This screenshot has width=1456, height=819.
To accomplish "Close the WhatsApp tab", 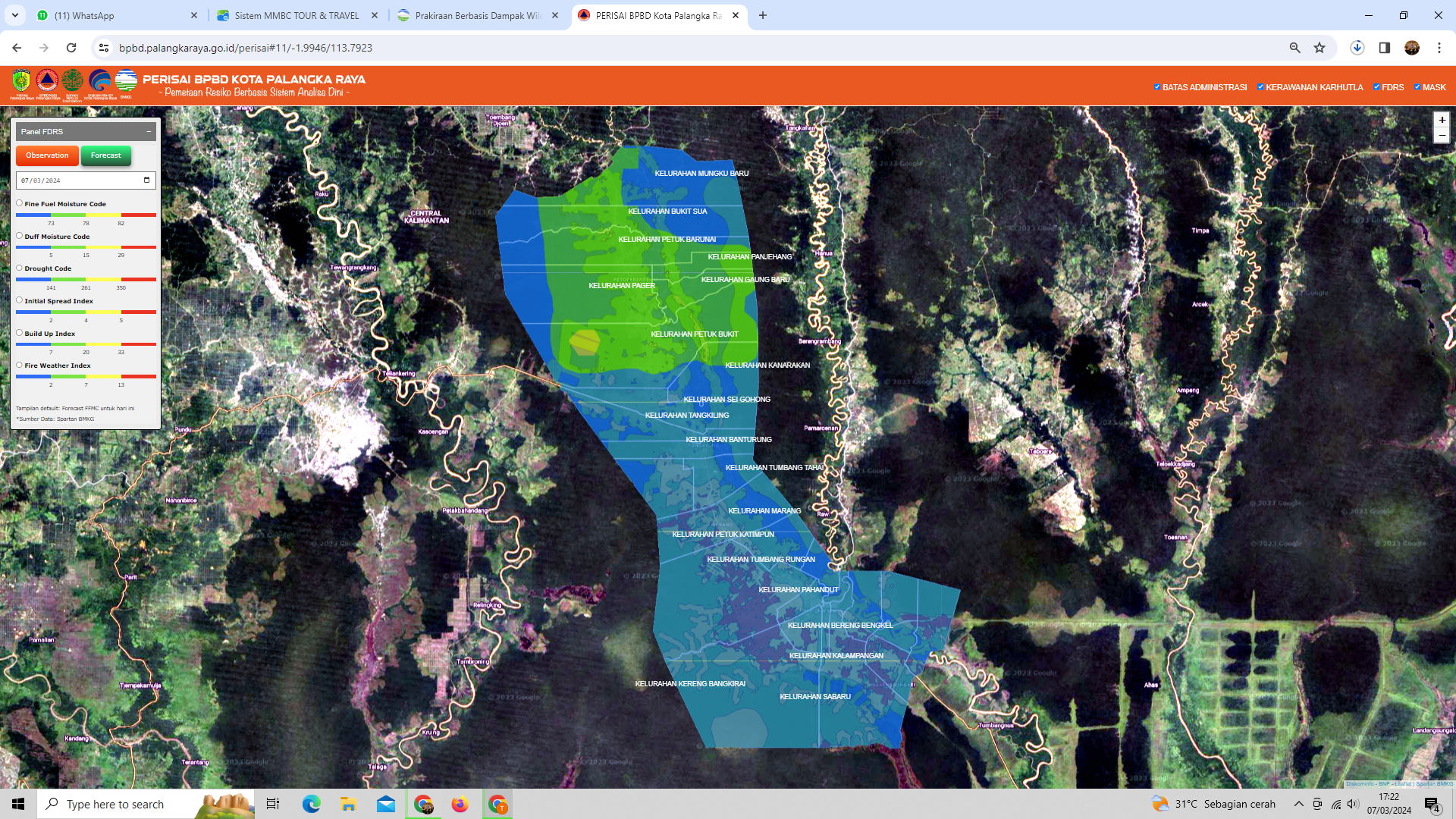I will pos(194,15).
